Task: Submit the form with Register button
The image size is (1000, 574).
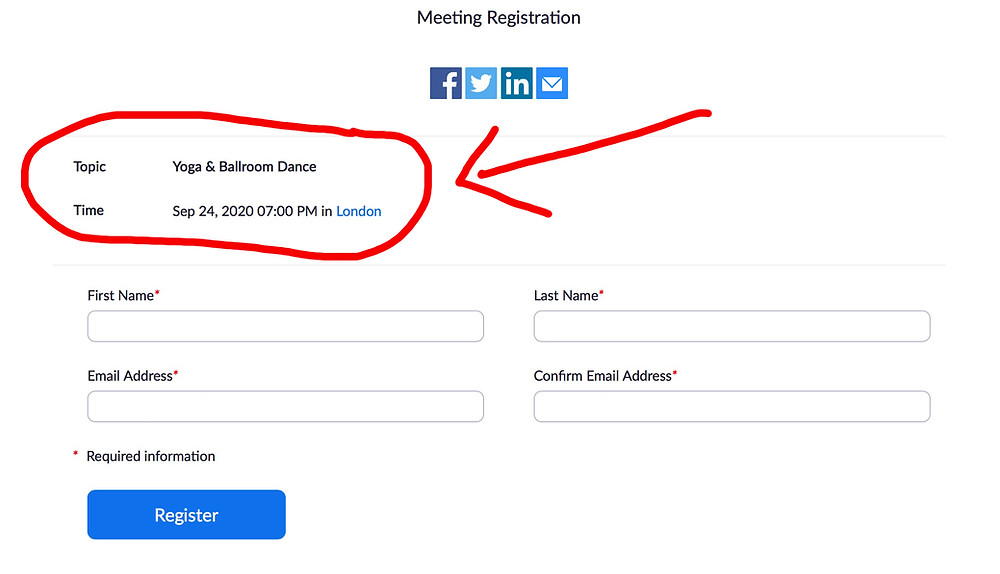Action: point(186,515)
